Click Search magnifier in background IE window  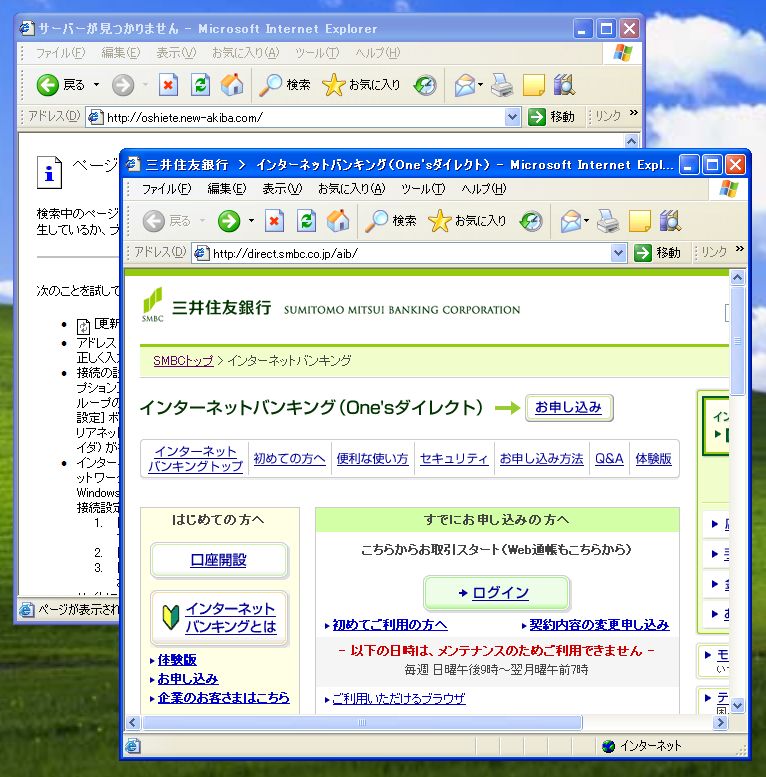pyautogui.click(x=271, y=85)
